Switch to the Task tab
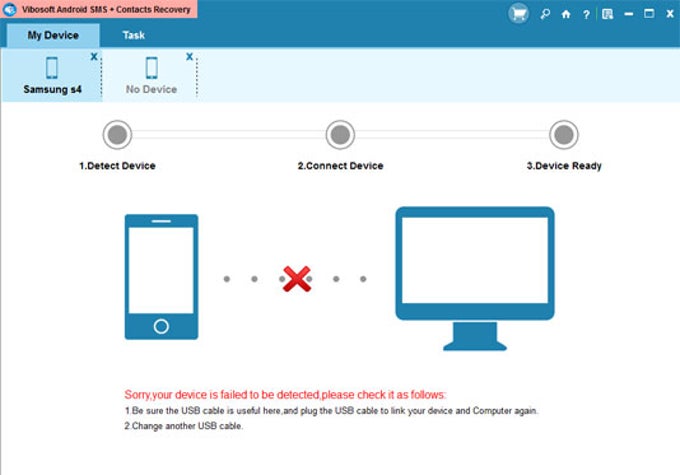Screen dimensions: 680x475 [x=134, y=35]
